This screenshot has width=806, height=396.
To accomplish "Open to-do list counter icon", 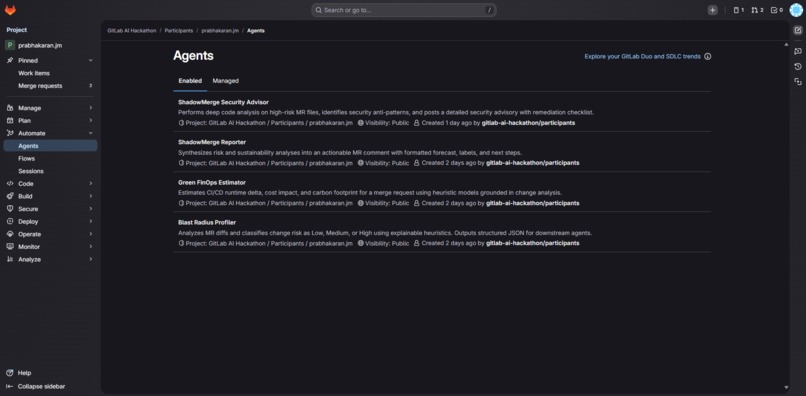I will (x=777, y=10).
